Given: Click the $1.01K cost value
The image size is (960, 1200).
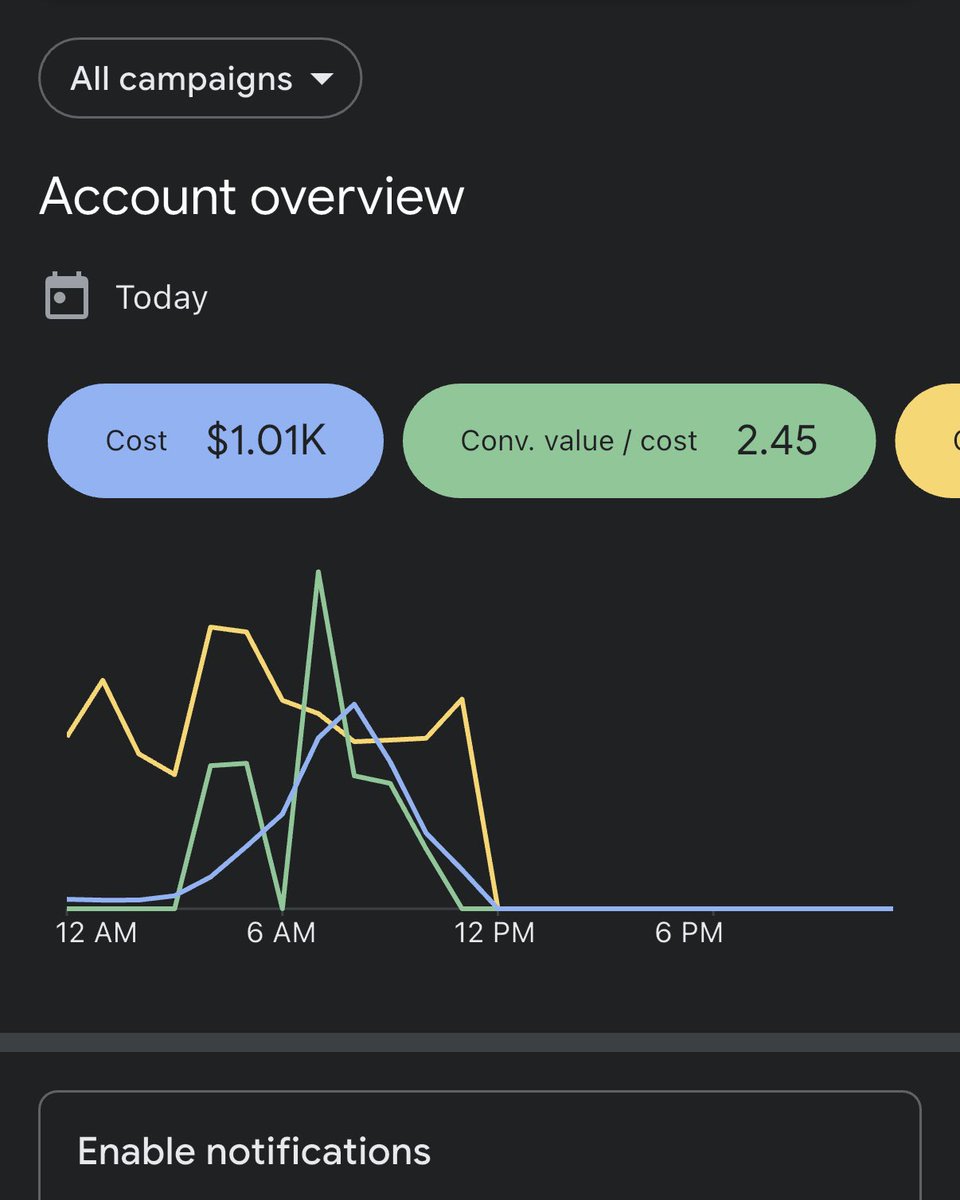Looking at the screenshot, I should pyautogui.click(x=266, y=441).
